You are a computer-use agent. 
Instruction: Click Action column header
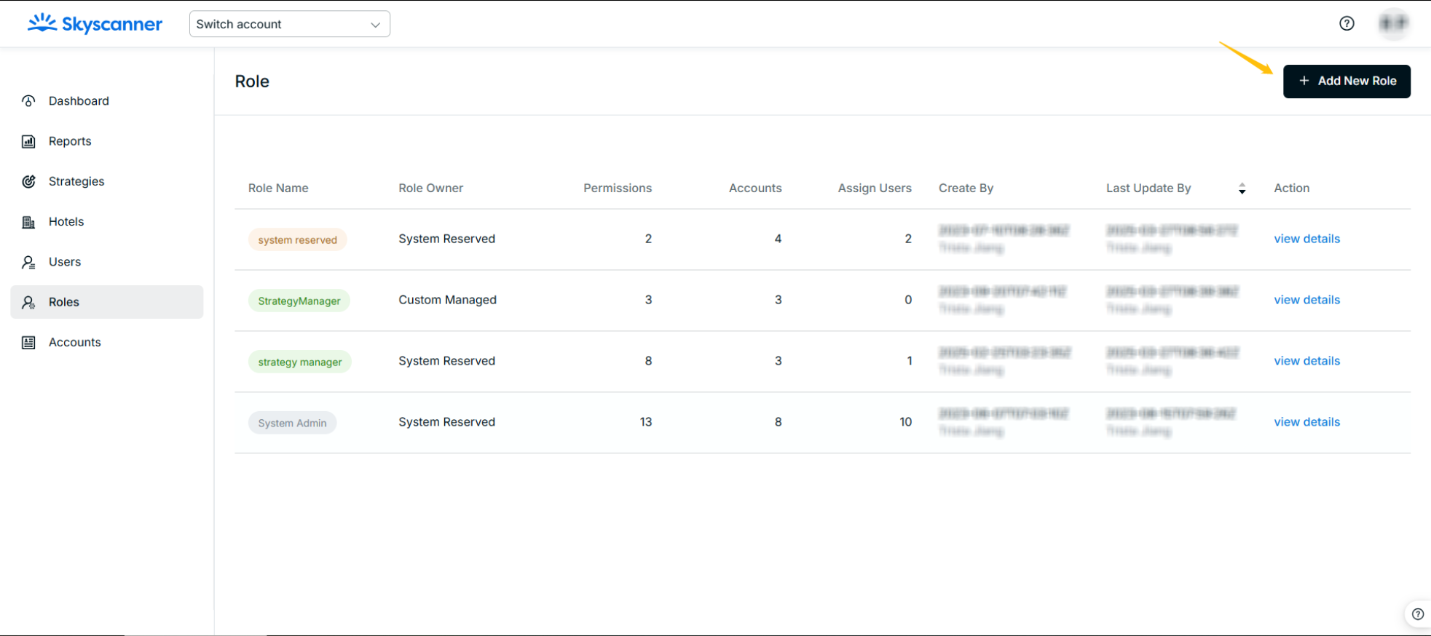pyautogui.click(x=1292, y=188)
